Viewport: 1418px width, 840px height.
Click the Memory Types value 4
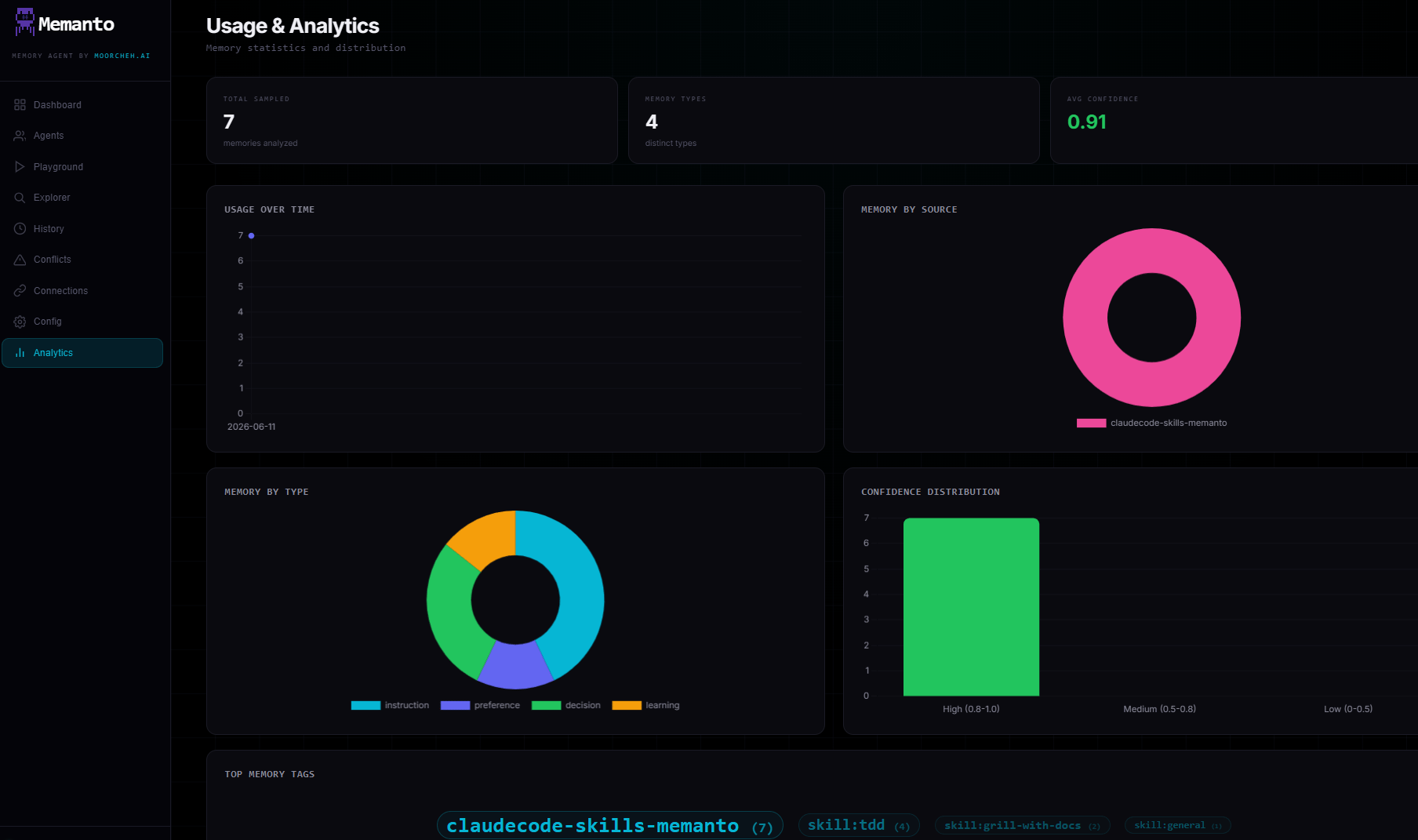pyautogui.click(x=652, y=122)
